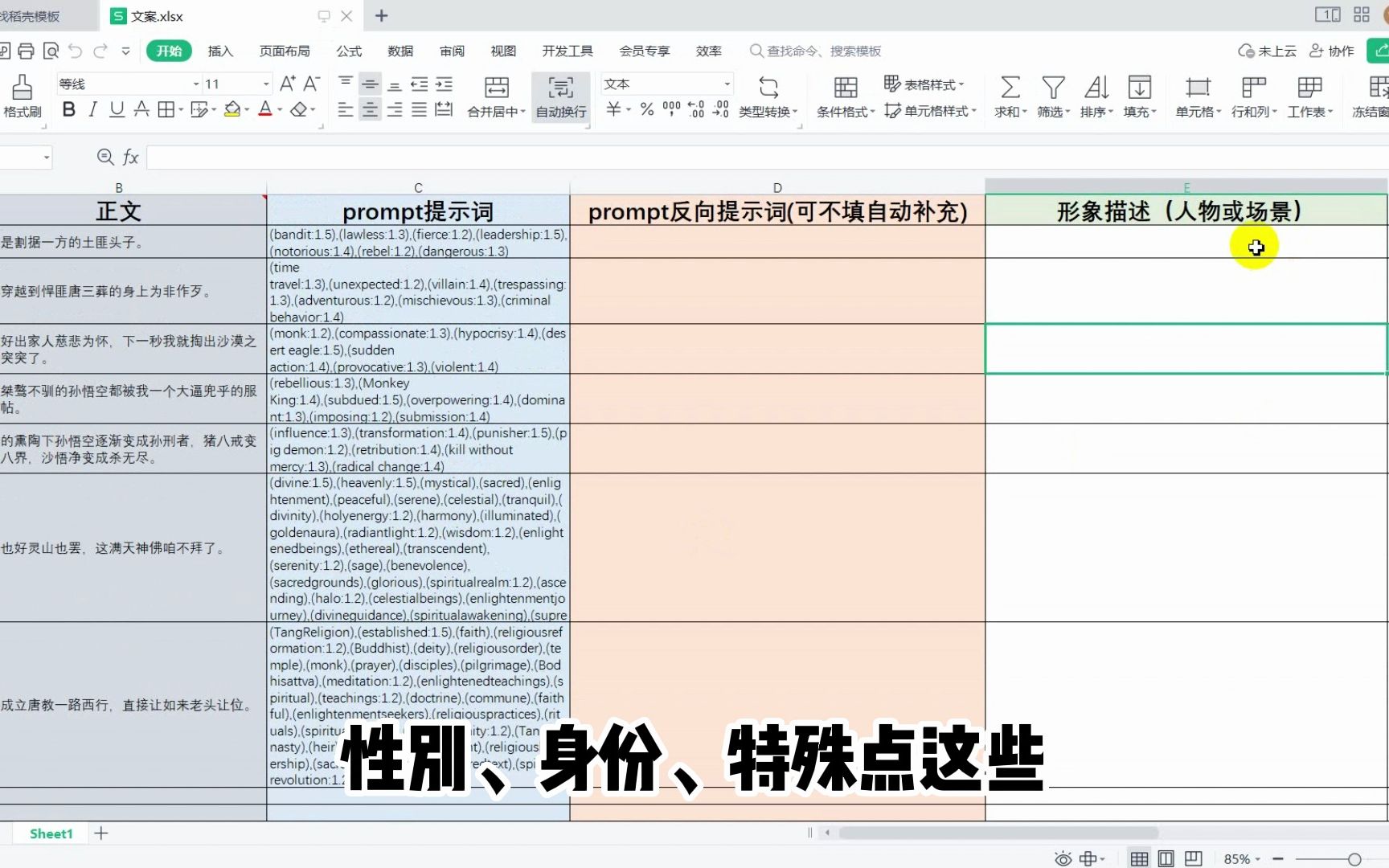The width and height of the screenshot is (1389, 868).
Task: Open the Page Layout (页面布局) tab
Action: [x=285, y=51]
